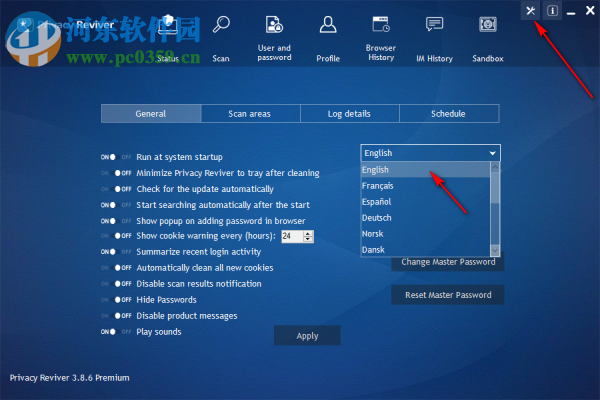This screenshot has width=600, height=400.
Task: Click language list scroll up arrow
Action: coord(495,167)
